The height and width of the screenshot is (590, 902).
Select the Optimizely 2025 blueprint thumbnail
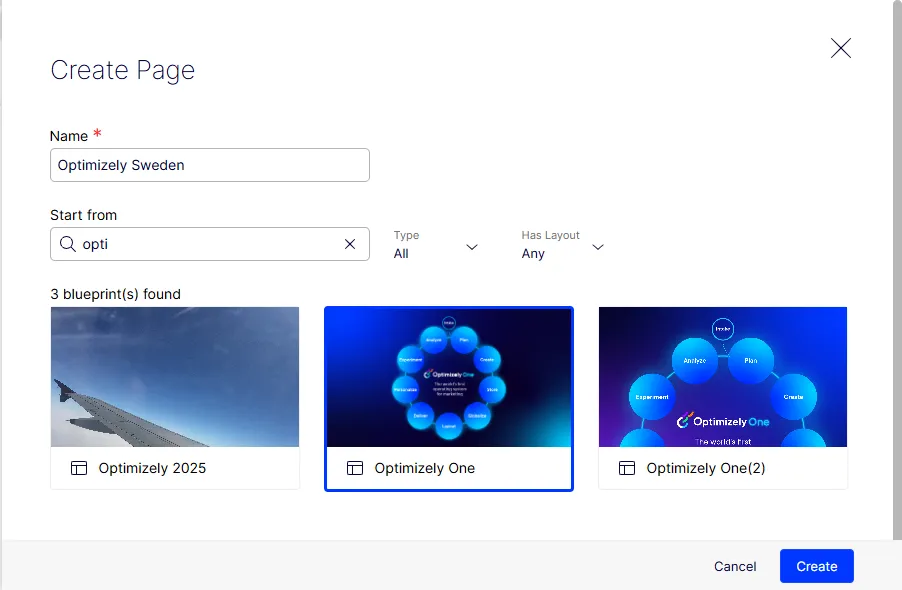click(x=175, y=377)
